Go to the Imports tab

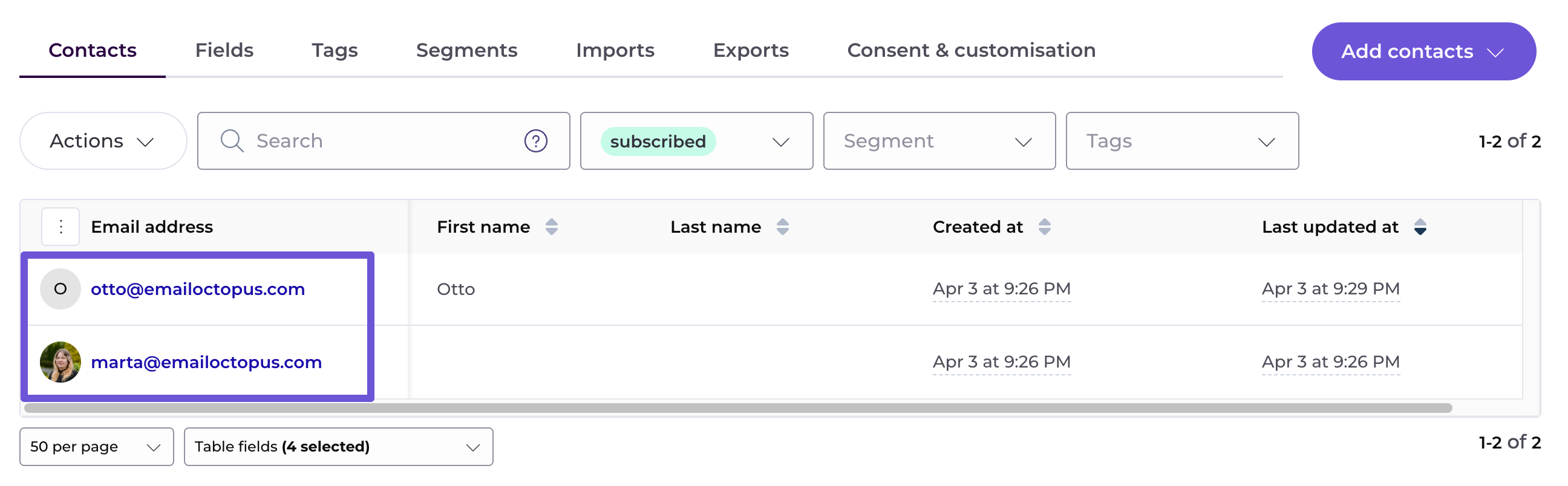tap(615, 51)
